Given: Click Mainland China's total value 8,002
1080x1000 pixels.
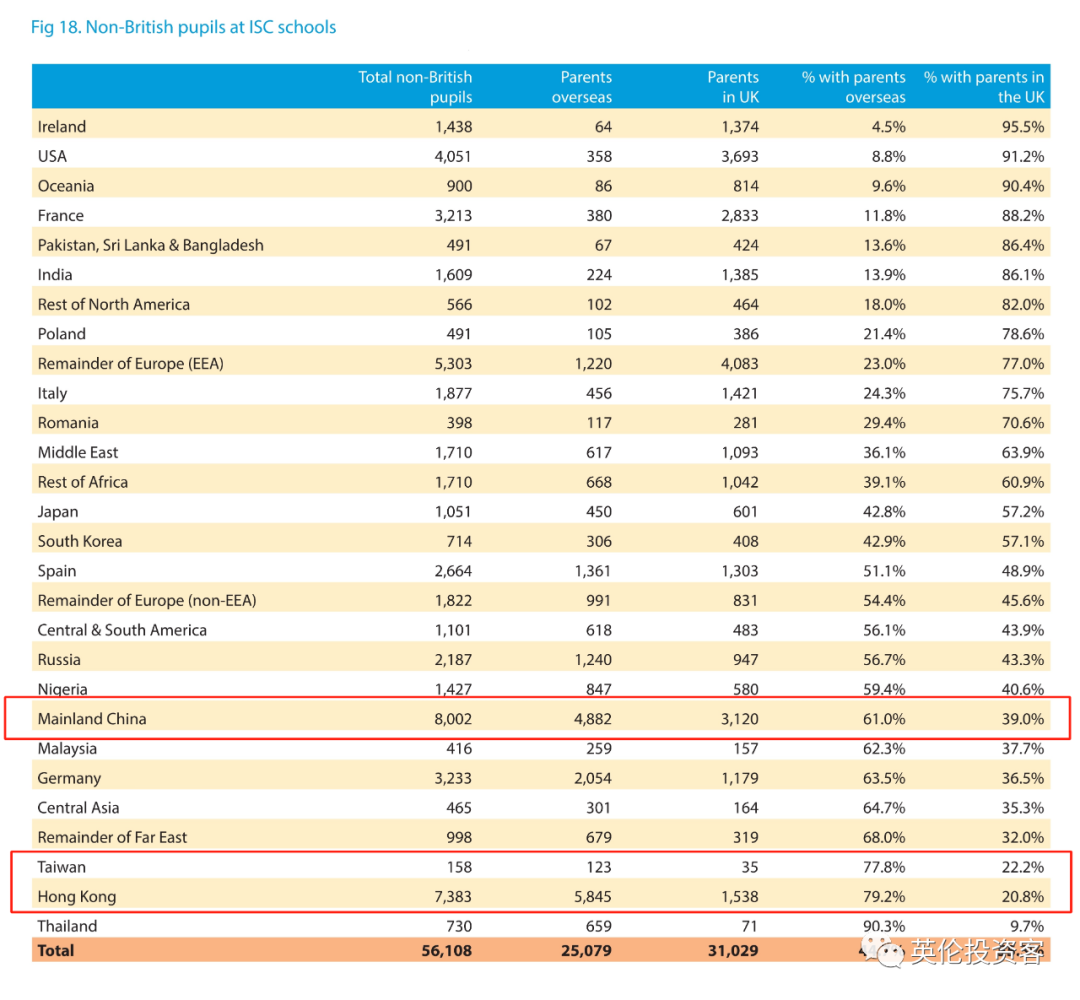Looking at the screenshot, I should [453, 719].
